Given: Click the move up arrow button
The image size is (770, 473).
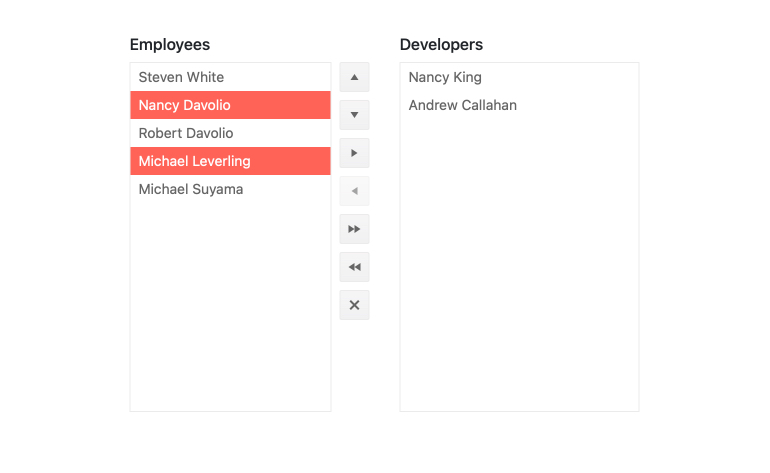Looking at the screenshot, I should pos(354,77).
